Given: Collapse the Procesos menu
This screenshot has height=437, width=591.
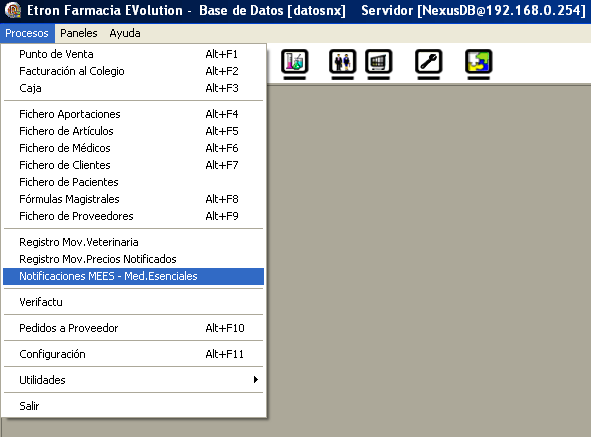Looking at the screenshot, I should click(27, 33).
